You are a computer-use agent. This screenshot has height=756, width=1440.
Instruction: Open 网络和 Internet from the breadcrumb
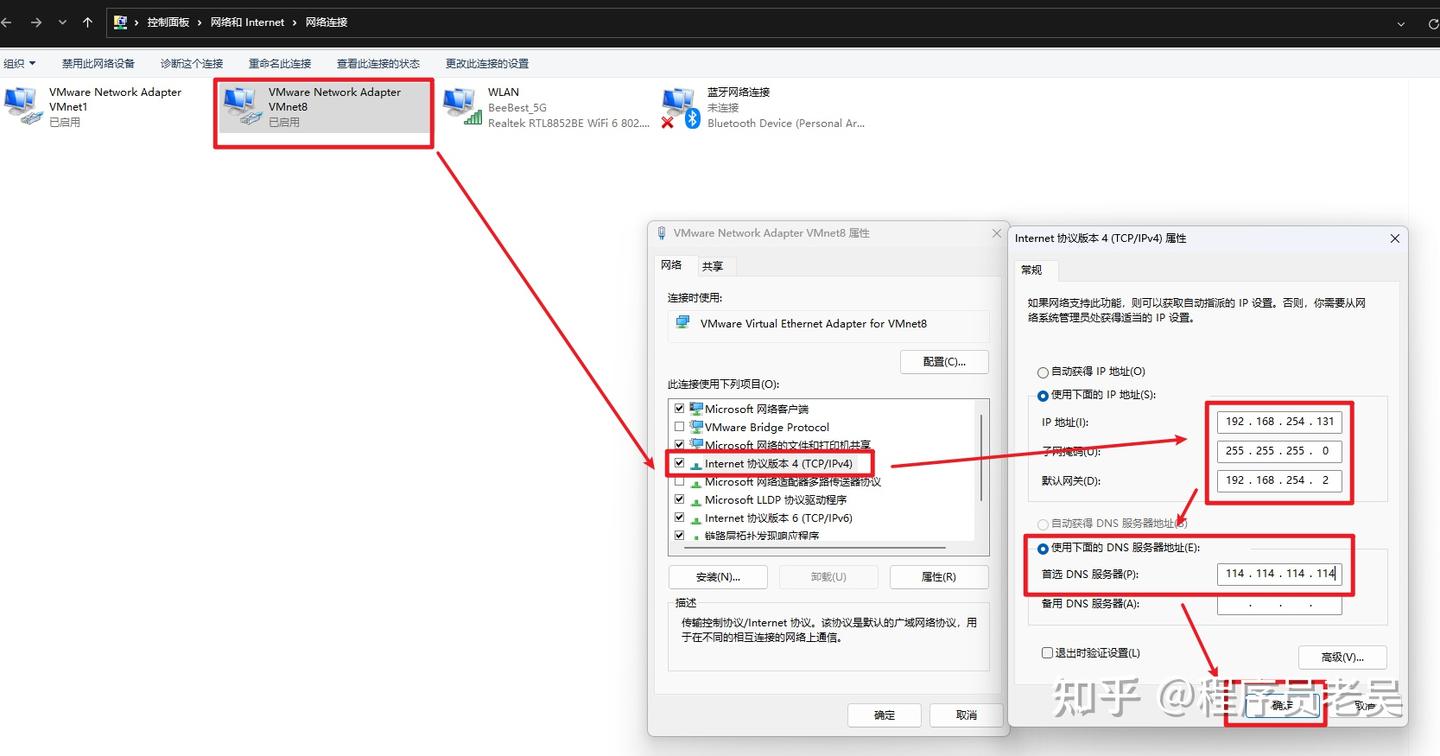pos(248,22)
